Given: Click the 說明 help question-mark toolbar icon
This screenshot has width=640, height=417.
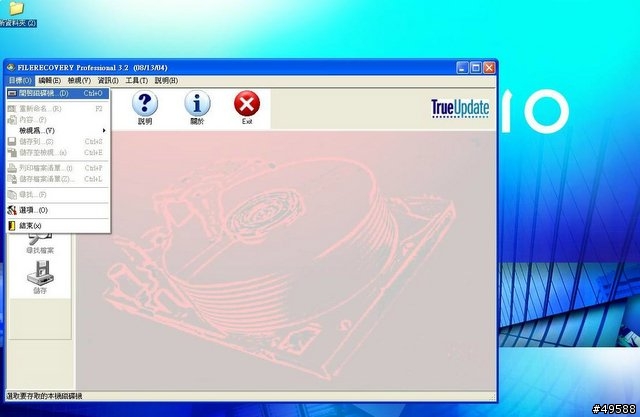Looking at the screenshot, I should click(145, 108).
